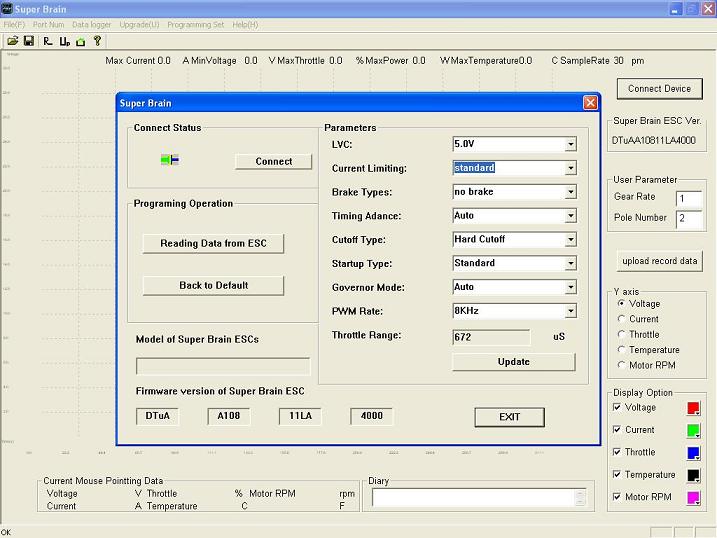The height and width of the screenshot is (538, 717).
Task: Click the open file folder toolbar icon
Action: [12, 41]
